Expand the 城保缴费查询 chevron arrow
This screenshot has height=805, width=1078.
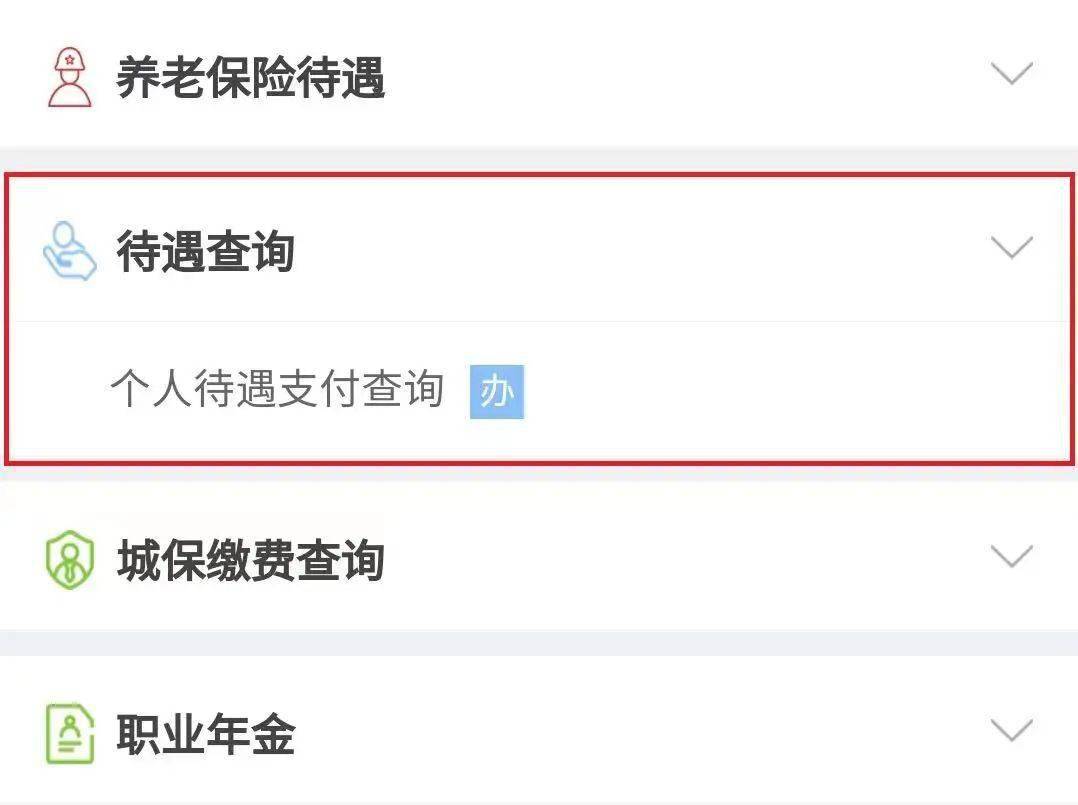(1011, 555)
